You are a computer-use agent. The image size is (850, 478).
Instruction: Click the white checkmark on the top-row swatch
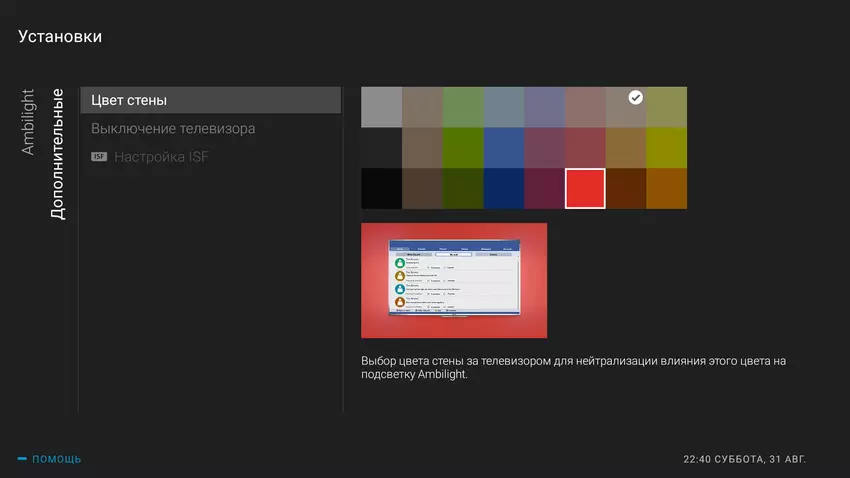[635, 97]
